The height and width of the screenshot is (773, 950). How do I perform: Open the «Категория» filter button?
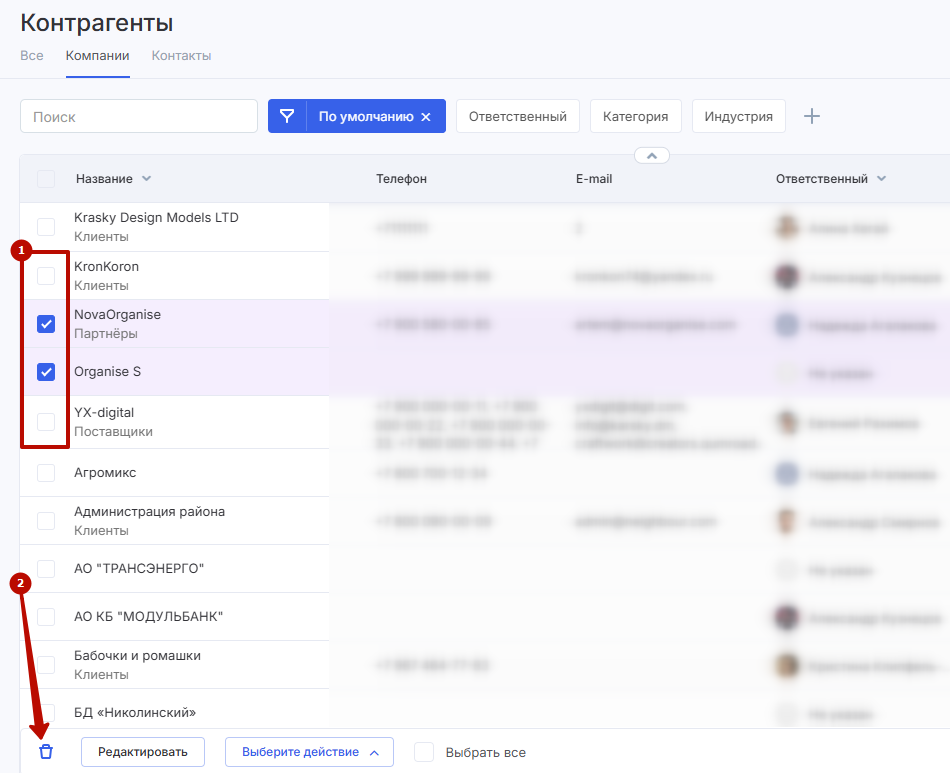(x=635, y=116)
